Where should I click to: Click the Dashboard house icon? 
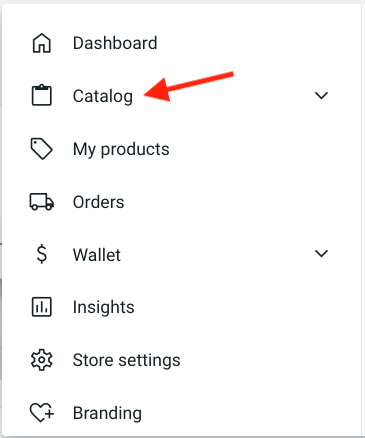pyautogui.click(x=42, y=43)
